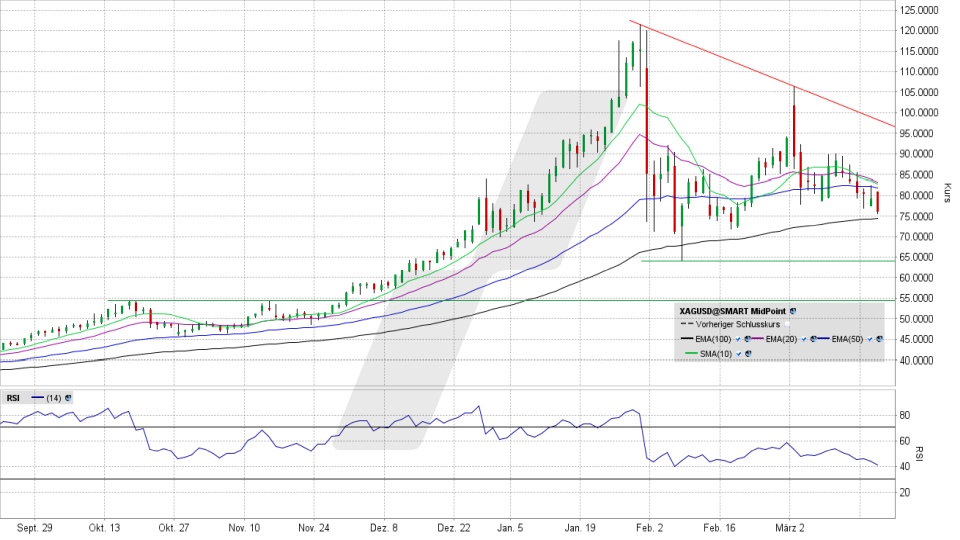Click the settings icon next to XAGUSD@SMART MidPoint
Viewport: 960px width, 540px height.
pos(793,311)
